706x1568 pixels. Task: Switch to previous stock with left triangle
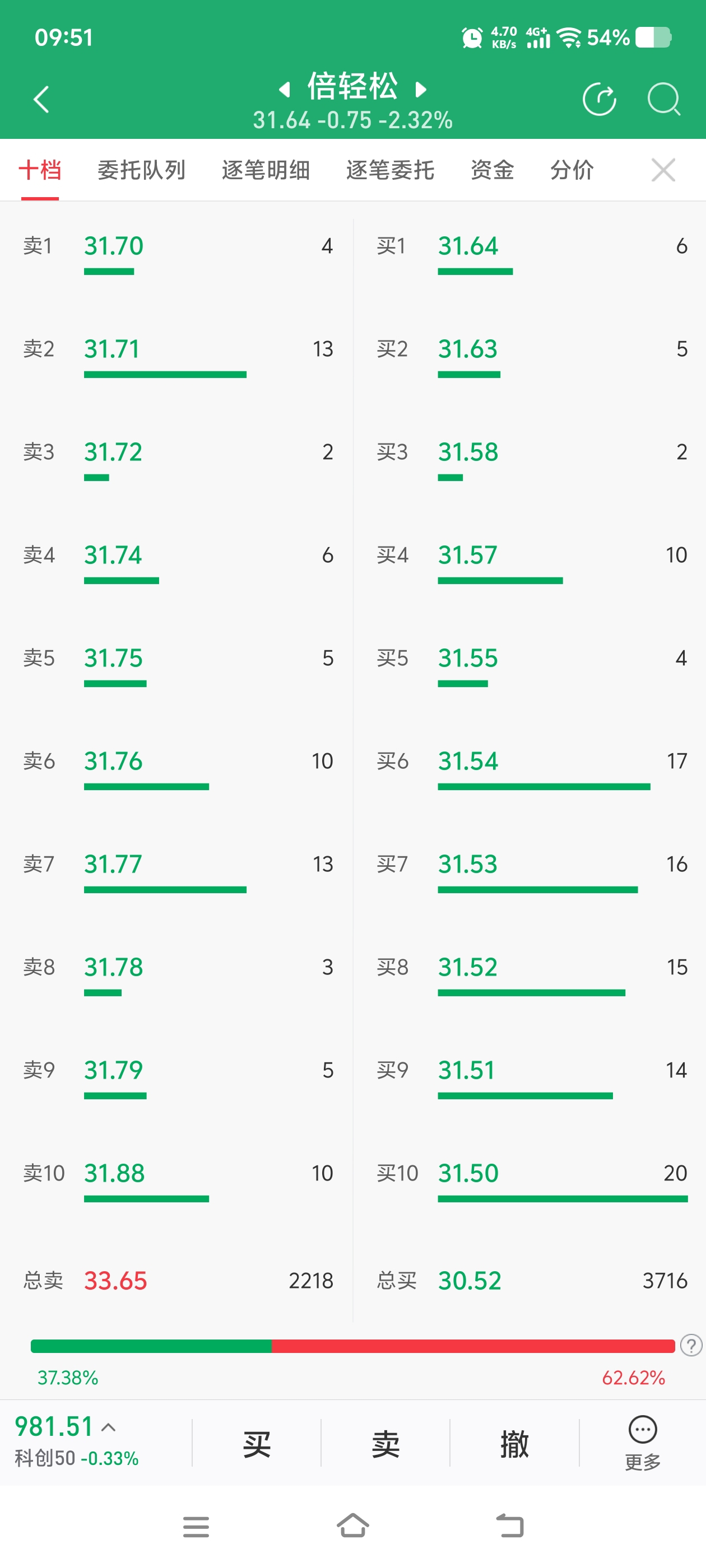pyautogui.click(x=285, y=90)
